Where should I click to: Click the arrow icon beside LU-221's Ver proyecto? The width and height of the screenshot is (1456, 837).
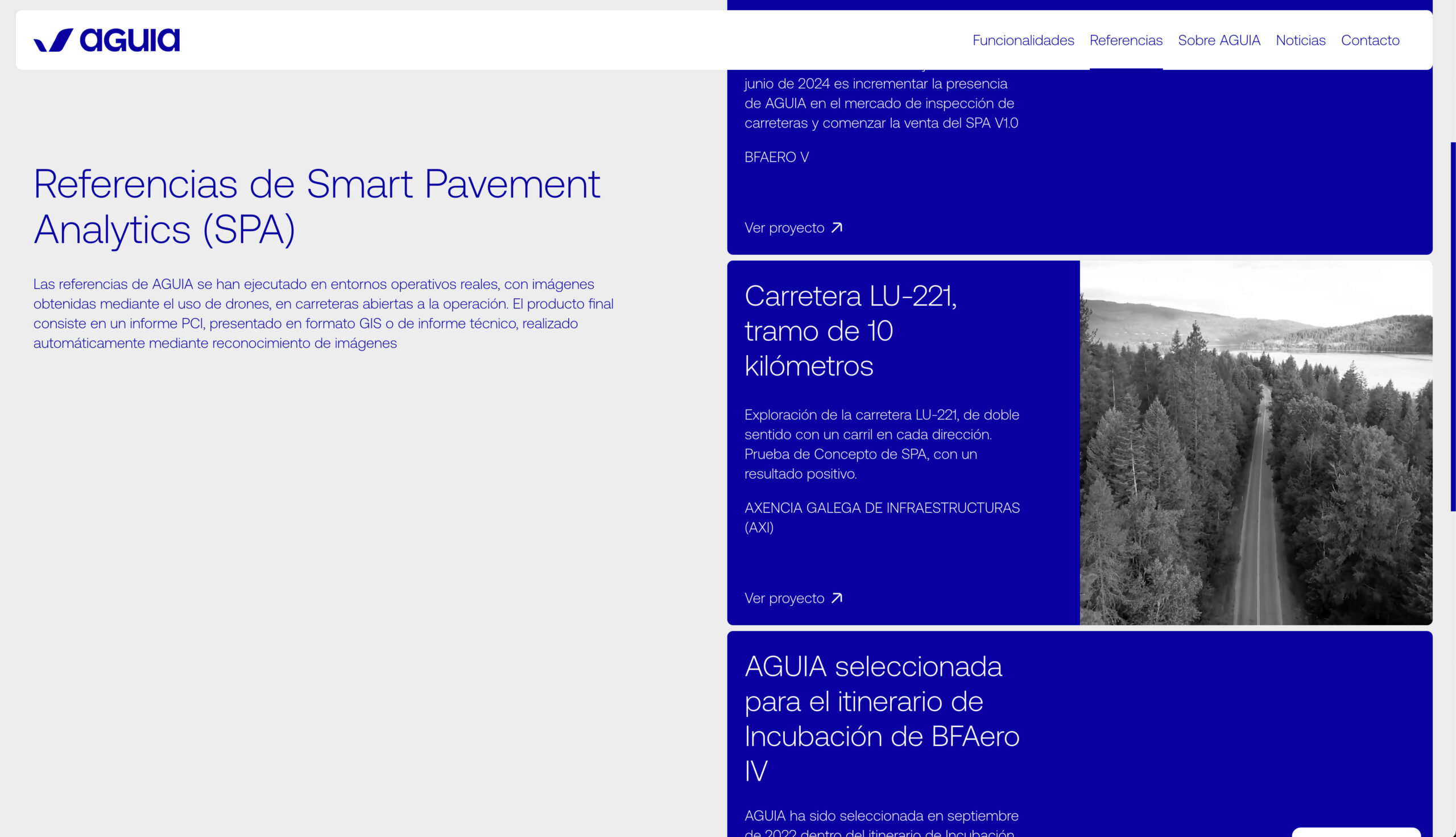837,598
